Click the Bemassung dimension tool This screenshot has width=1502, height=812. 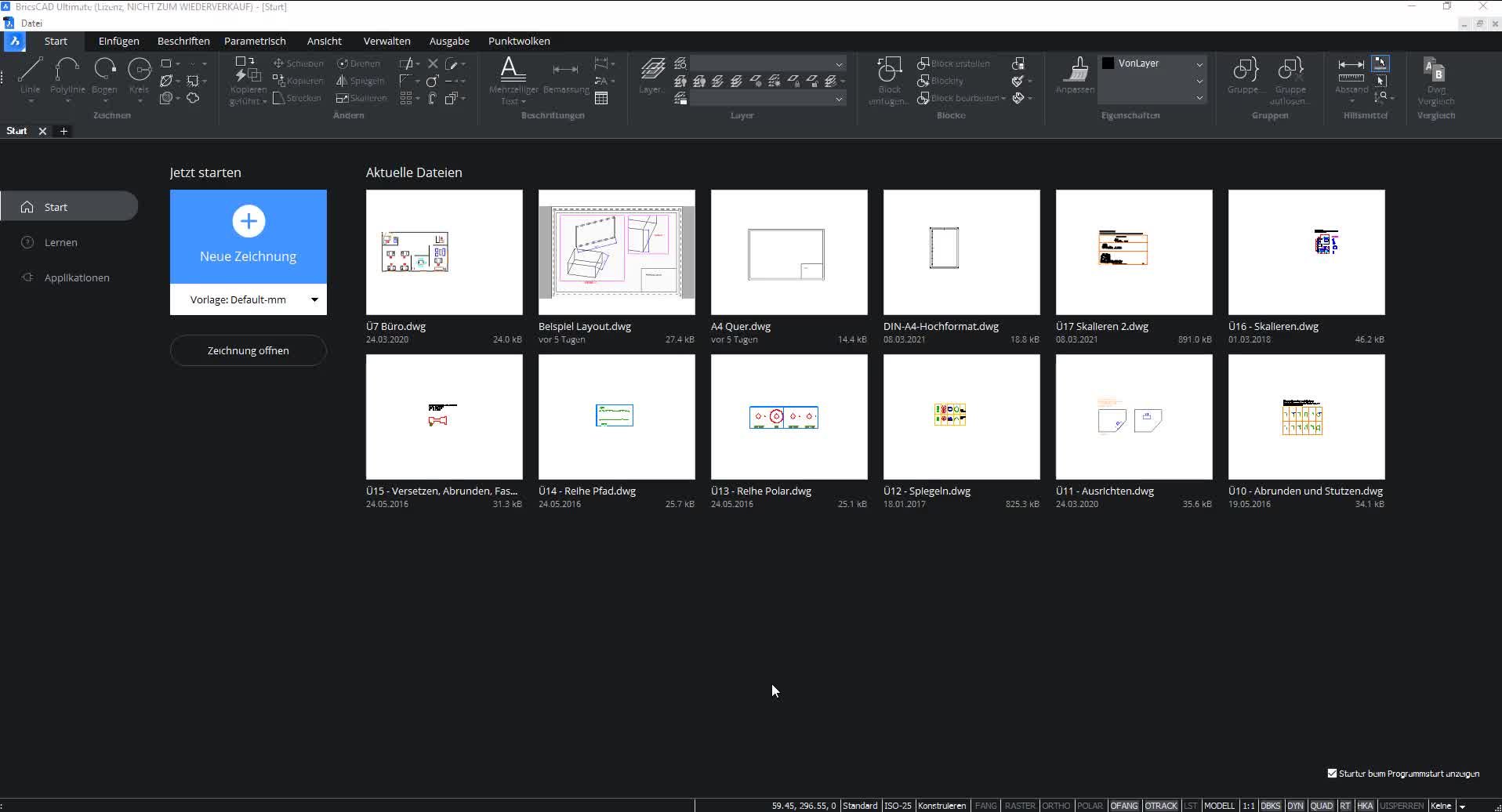point(565,78)
